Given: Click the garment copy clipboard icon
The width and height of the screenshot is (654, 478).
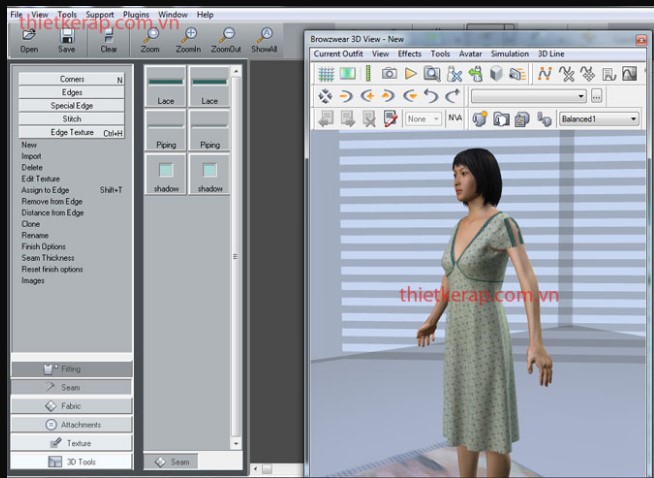Looking at the screenshot, I should [522, 119].
